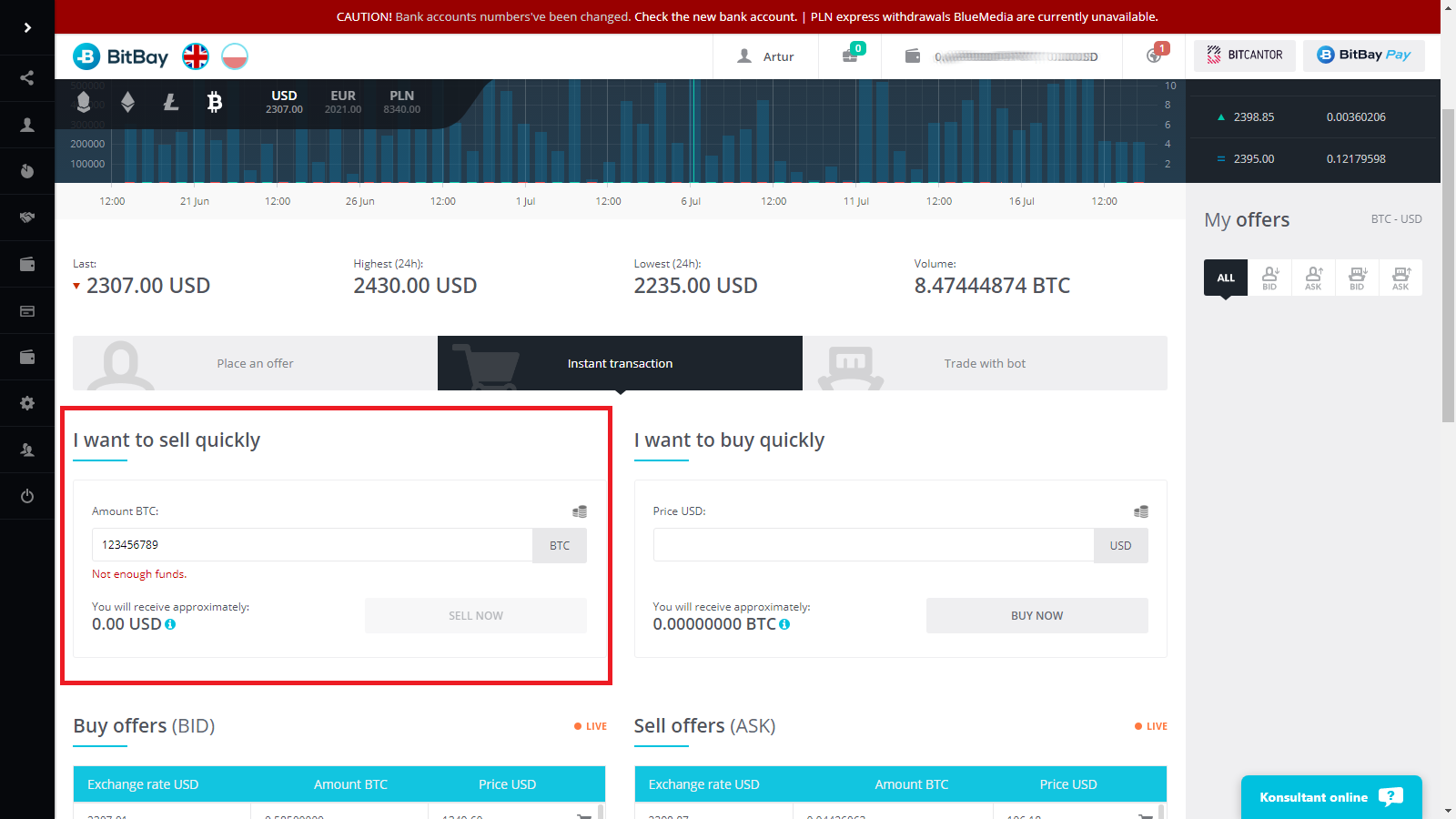Click Amount BTC header in Sell offers
Viewport: 1456px width, 819px height.
[x=912, y=784]
